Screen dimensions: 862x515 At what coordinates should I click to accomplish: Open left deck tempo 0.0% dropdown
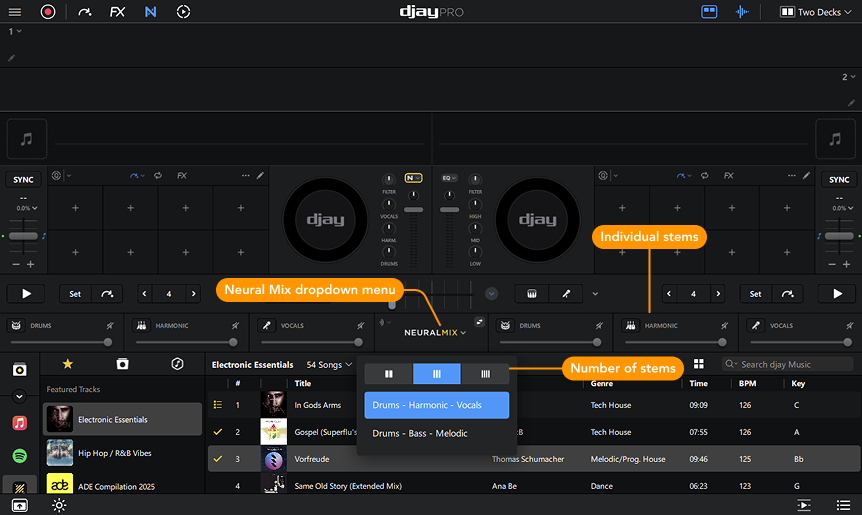point(26,208)
